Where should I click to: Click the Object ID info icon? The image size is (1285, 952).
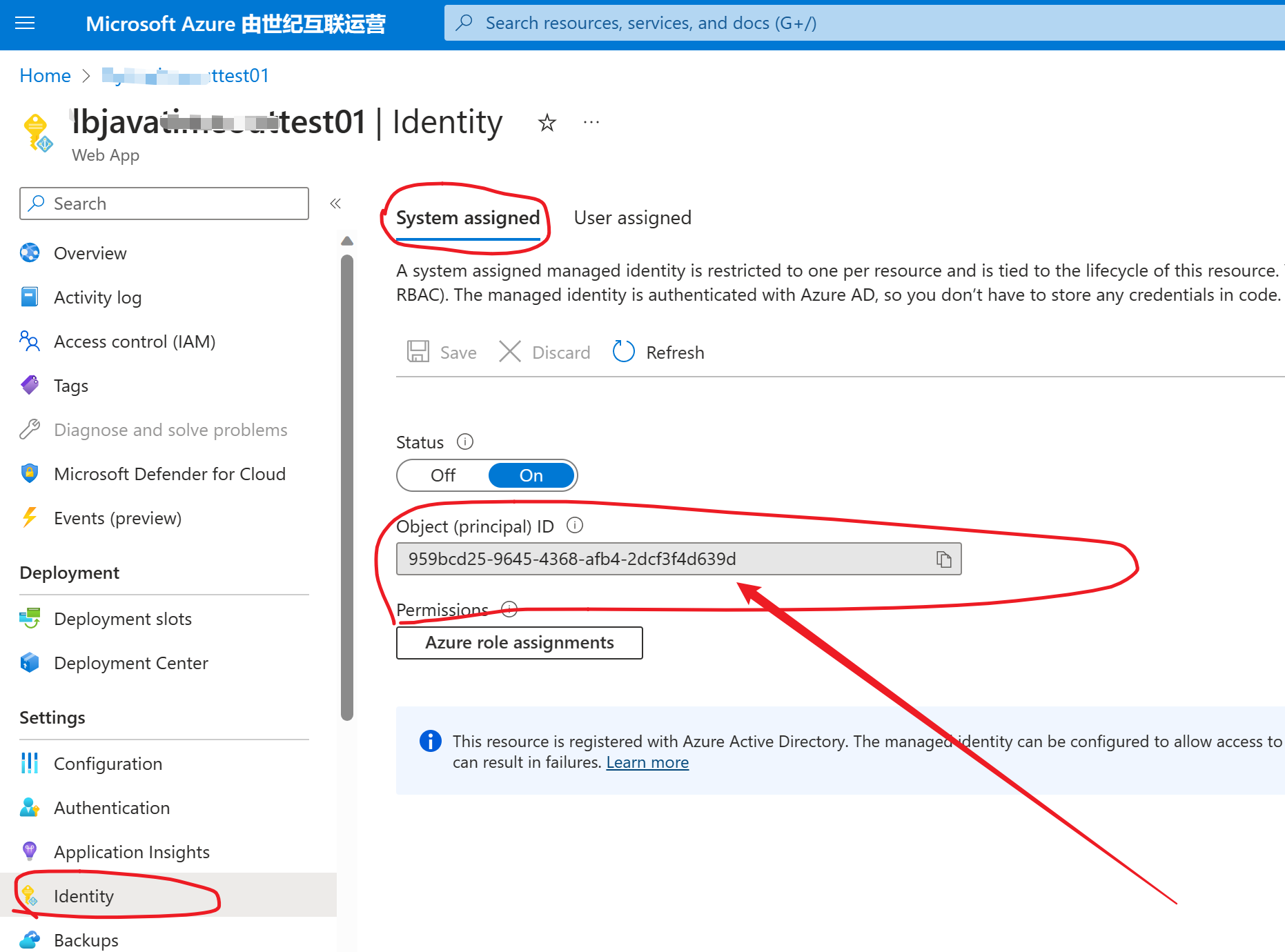575,526
